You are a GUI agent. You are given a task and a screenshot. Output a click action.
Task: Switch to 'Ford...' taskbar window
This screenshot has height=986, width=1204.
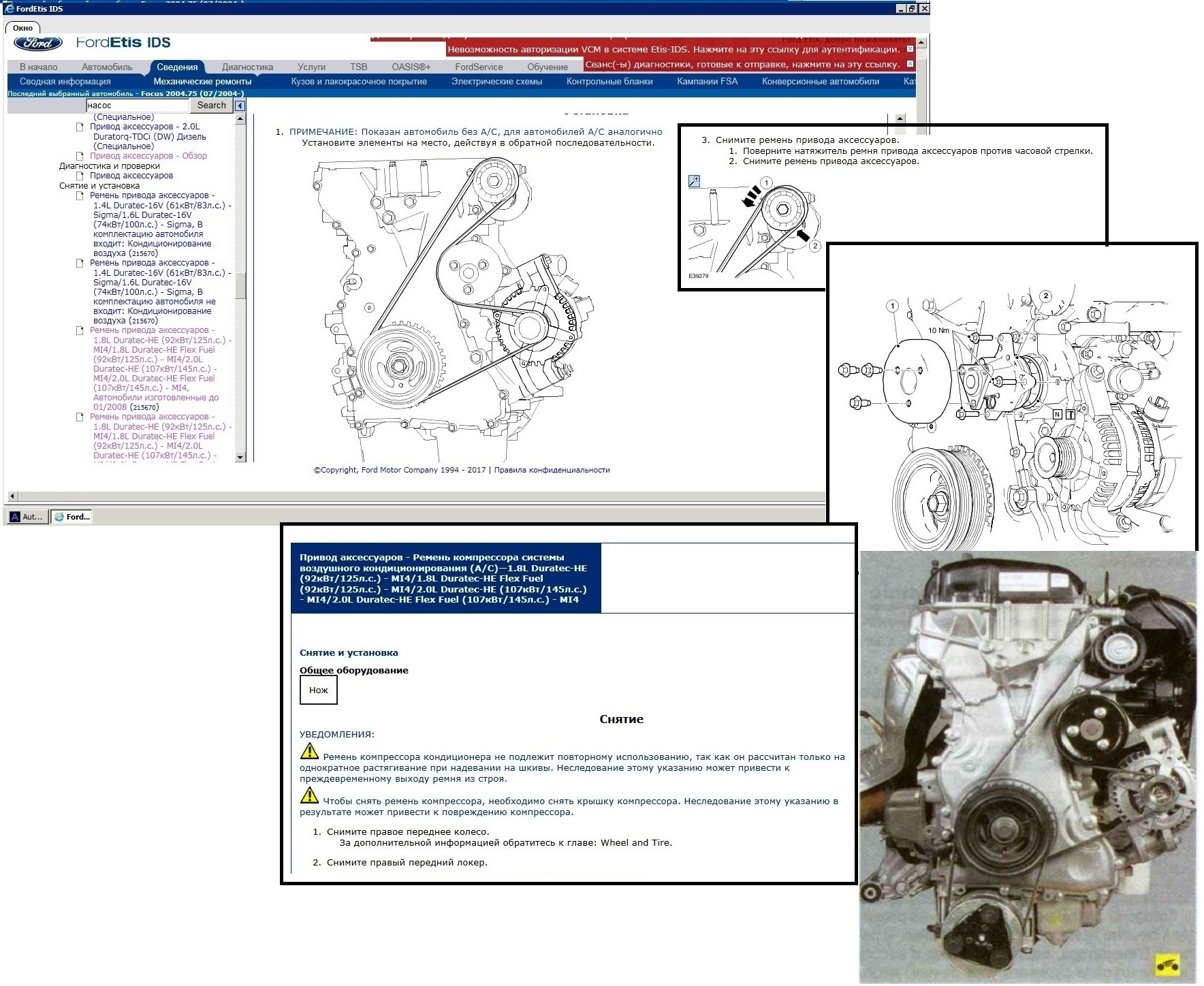tap(72, 518)
